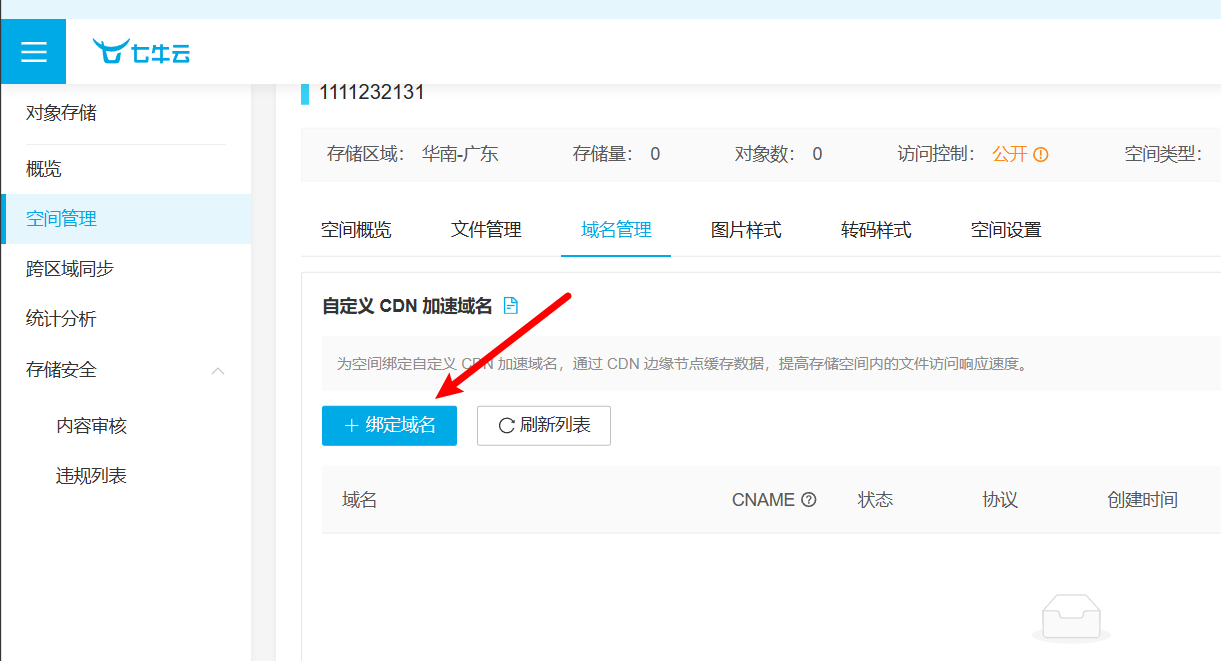This screenshot has height=661, width=1221.
Task: Open the document icon beside 自定义 CDN 加速域名
Action: coord(511,306)
